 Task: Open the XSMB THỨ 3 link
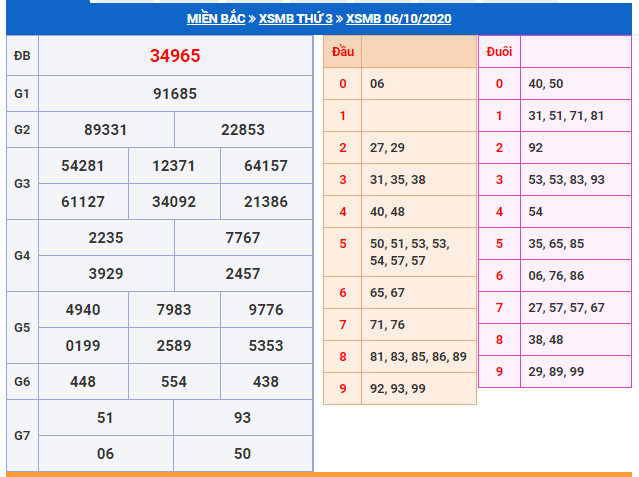[x=296, y=19]
